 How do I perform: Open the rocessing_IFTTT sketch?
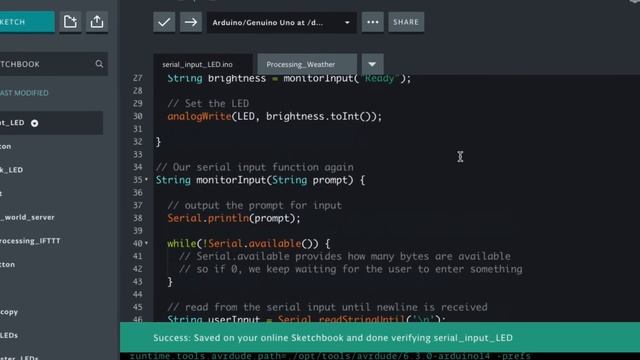(x=30, y=241)
